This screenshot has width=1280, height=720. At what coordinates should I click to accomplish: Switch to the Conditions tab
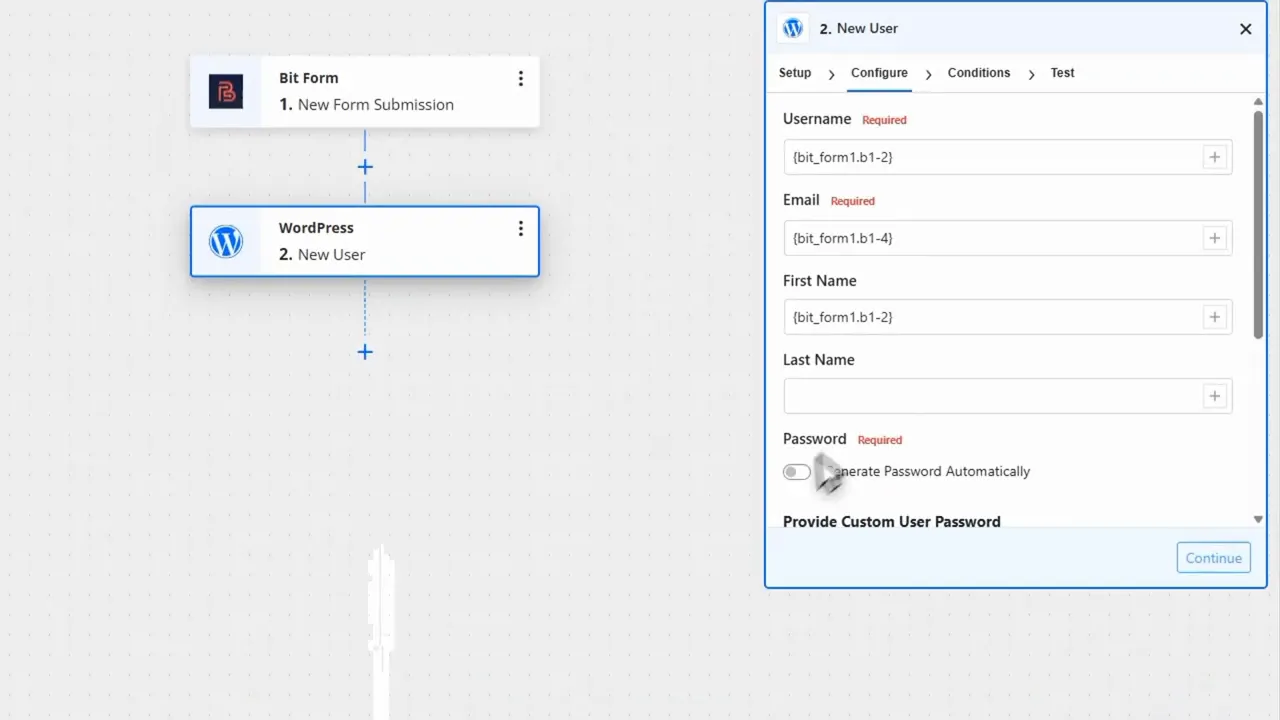tap(978, 73)
